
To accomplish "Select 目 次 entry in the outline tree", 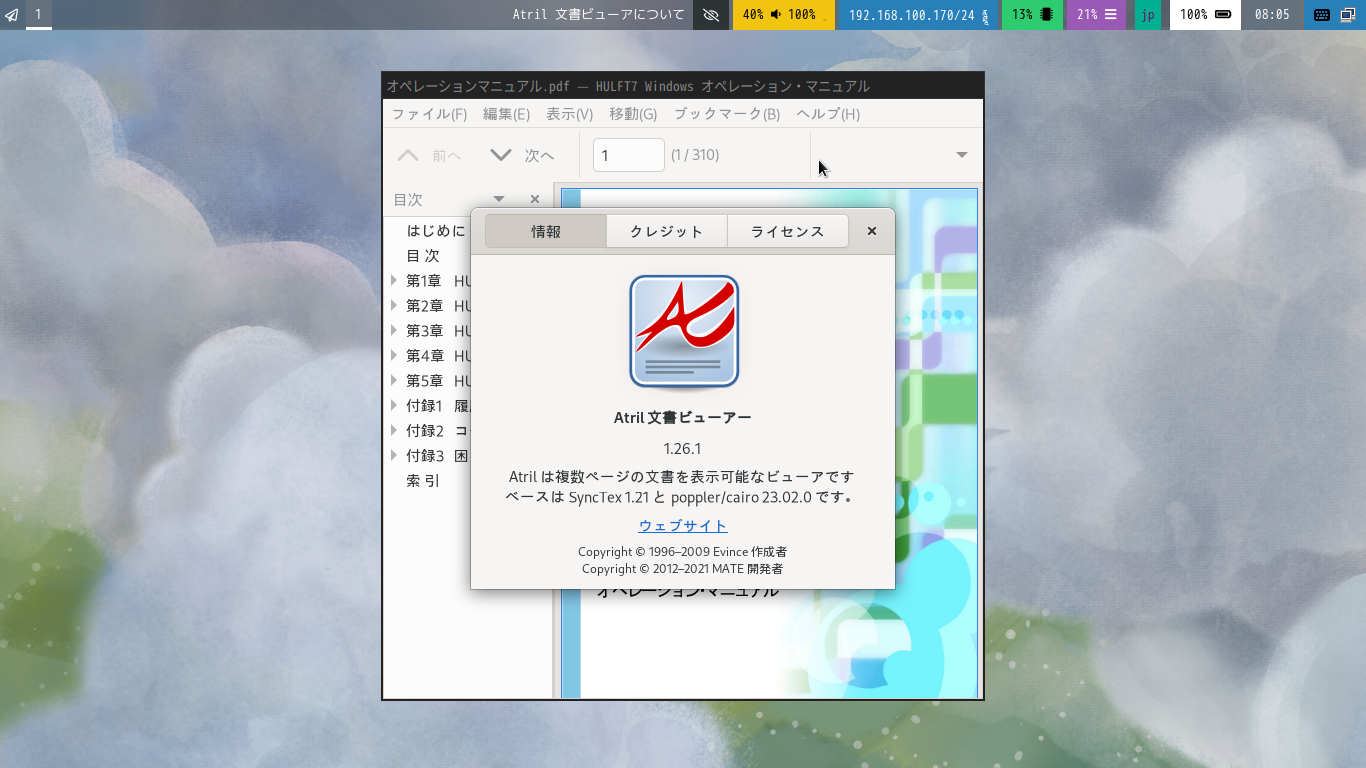I will [423, 256].
